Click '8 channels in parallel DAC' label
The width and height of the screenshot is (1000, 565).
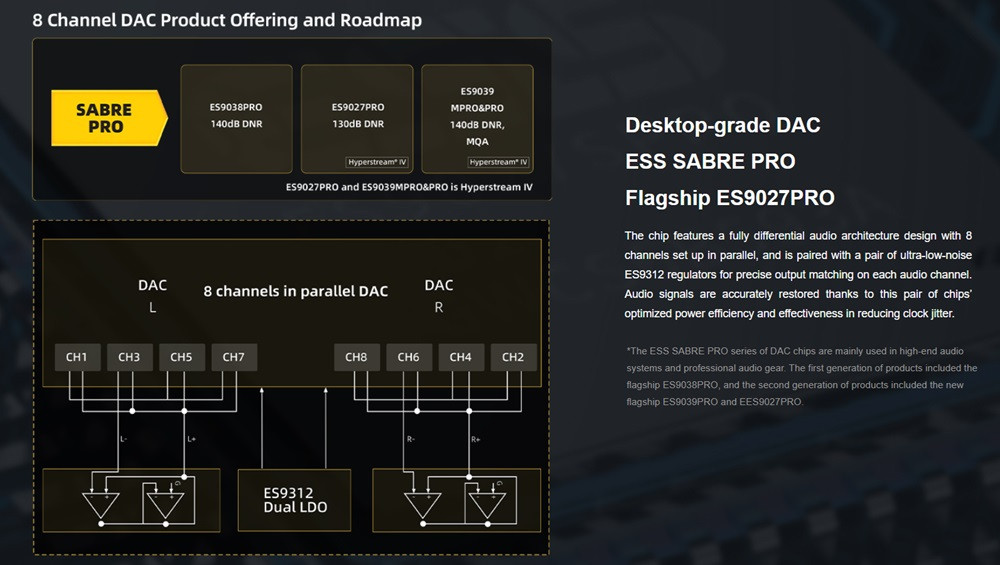click(x=295, y=291)
